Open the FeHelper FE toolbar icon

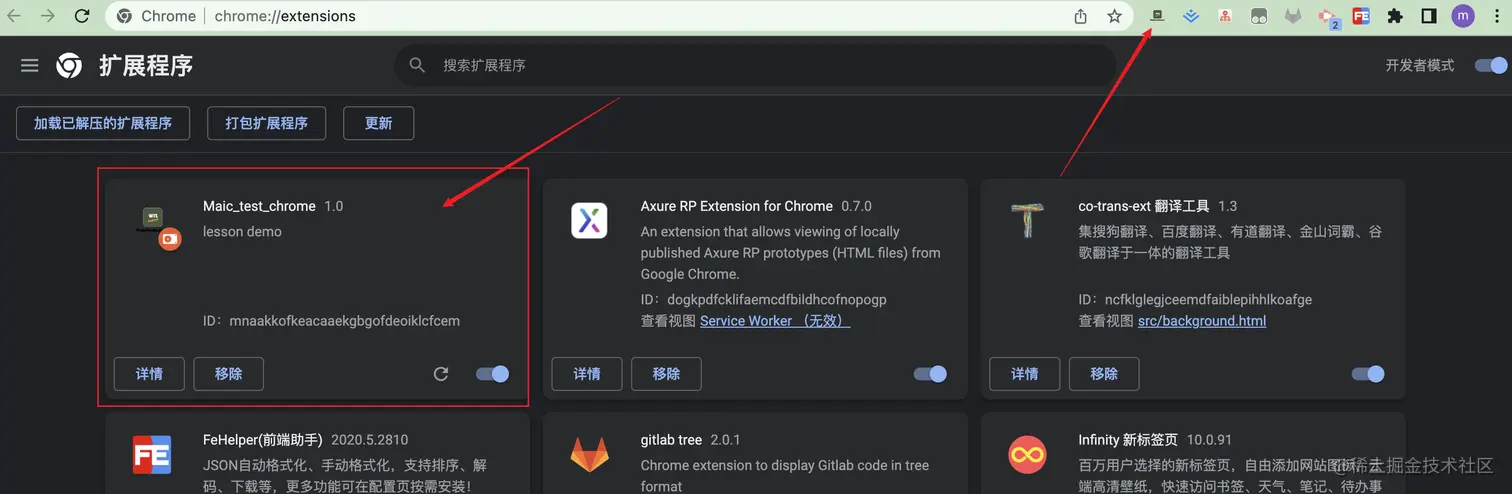coord(1361,16)
